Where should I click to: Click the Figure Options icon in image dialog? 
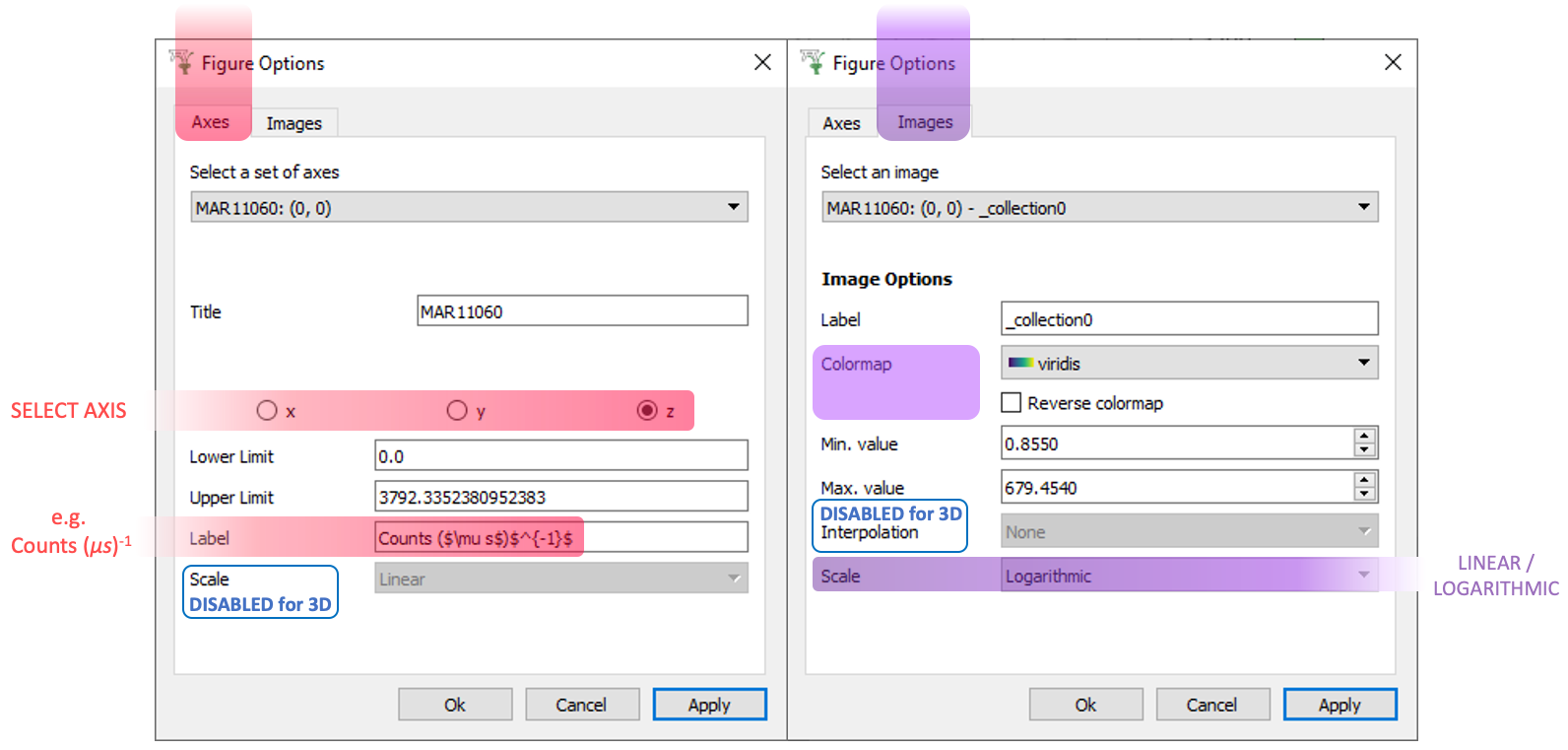[x=813, y=62]
